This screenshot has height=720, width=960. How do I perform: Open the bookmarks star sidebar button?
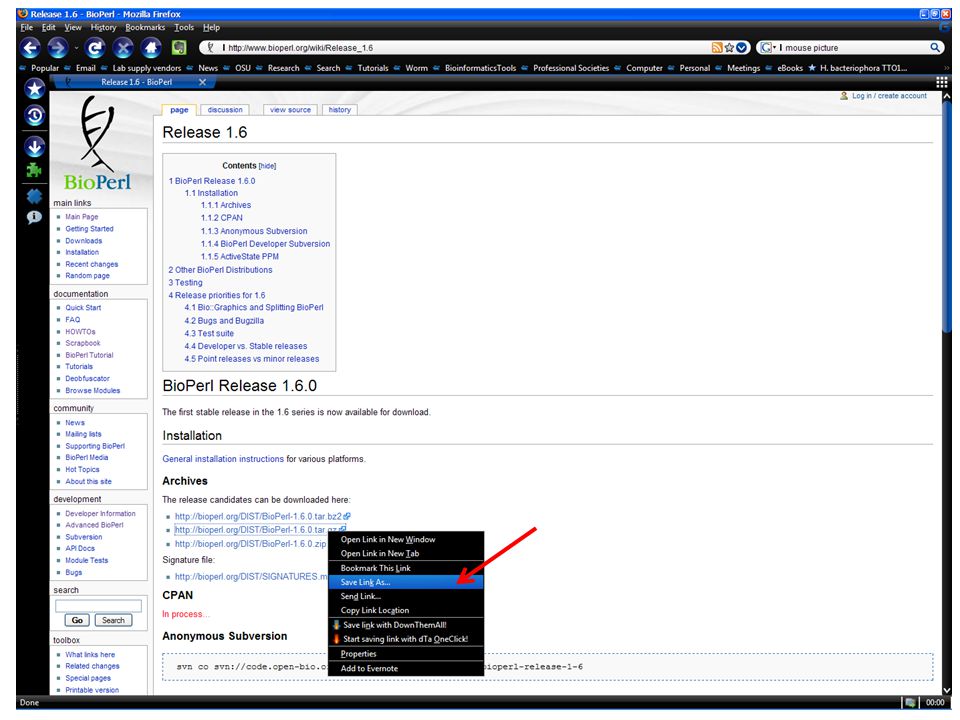(x=35, y=89)
